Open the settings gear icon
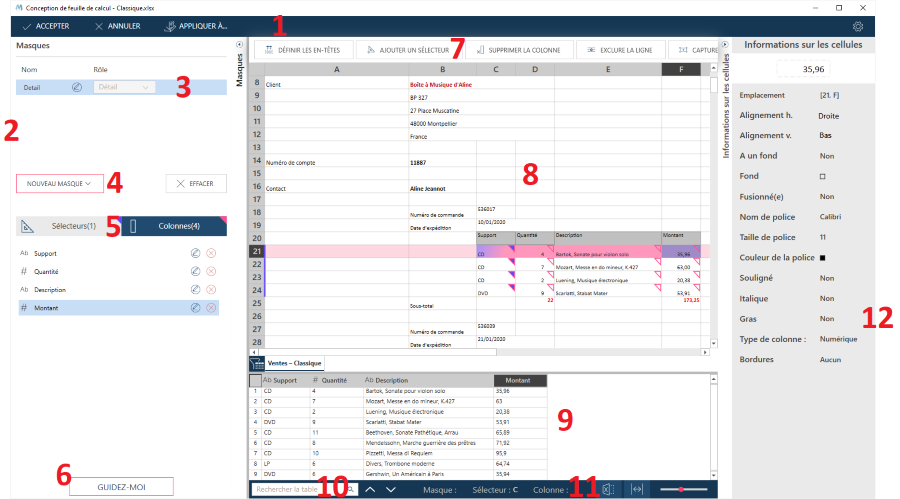The image size is (900, 499). pos(858,26)
